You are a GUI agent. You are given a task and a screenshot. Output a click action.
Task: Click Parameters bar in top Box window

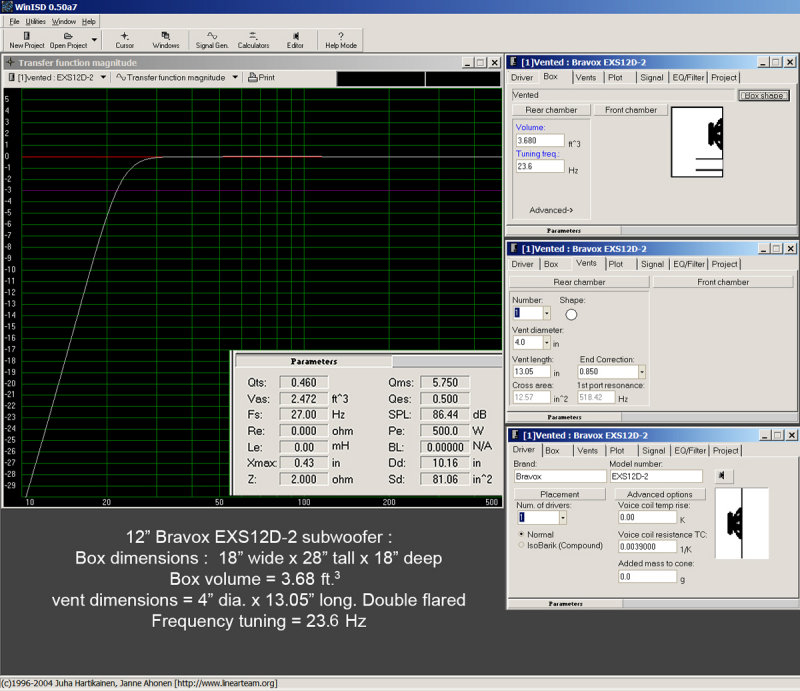(x=564, y=231)
